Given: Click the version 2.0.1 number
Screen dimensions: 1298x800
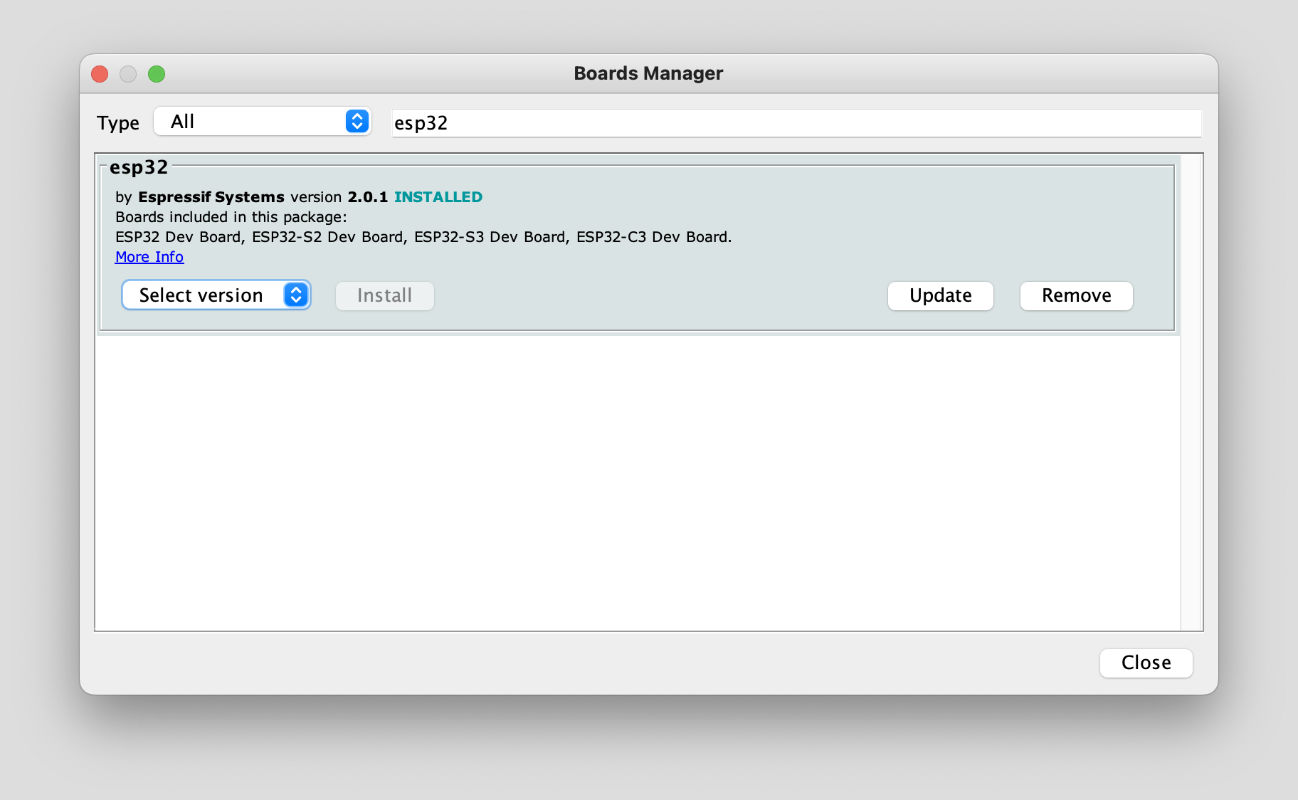Looking at the screenshot, I should click(x=368, y=197).
